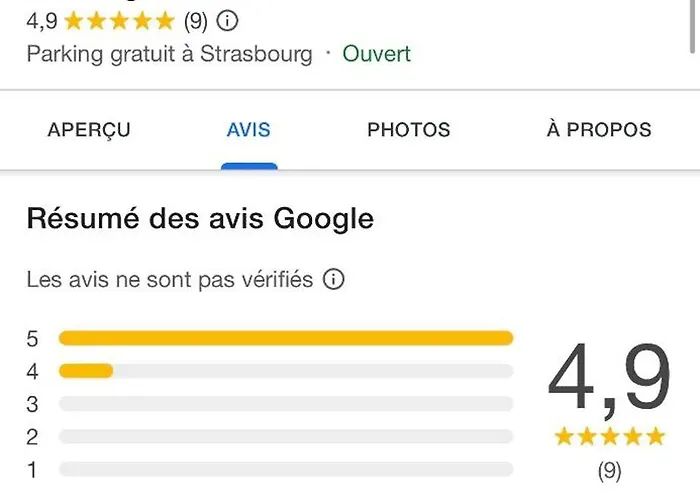Screen dimensions: 700x500
Task: Click the 'Ouvert' opening status
Action: click(377, 53)
